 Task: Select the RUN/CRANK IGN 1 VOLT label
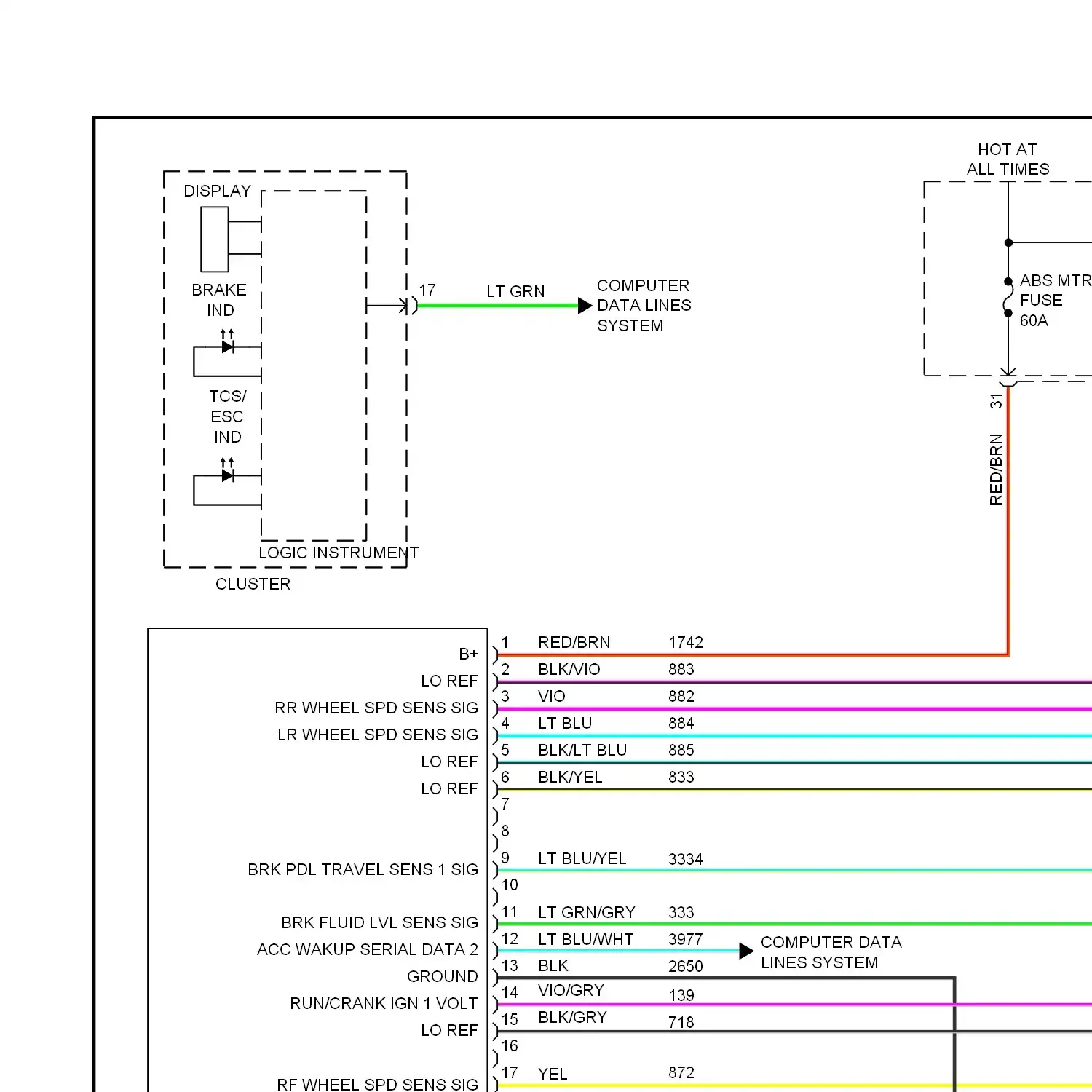tap(384, 1003)
